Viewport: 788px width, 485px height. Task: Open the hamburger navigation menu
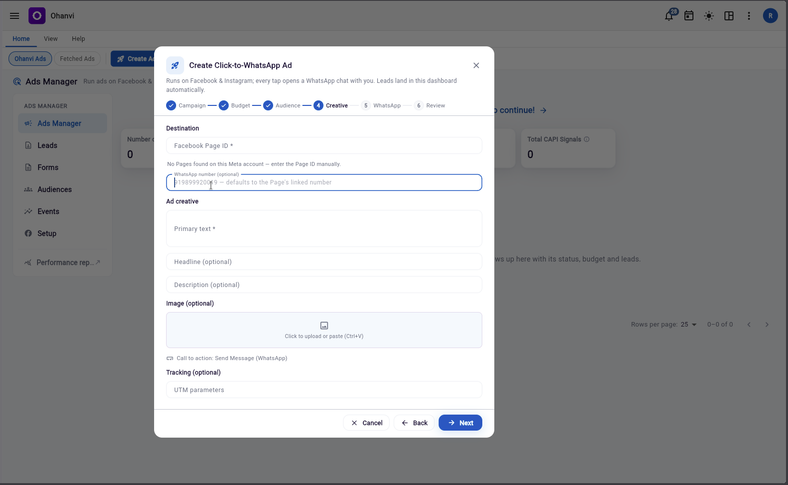point(15,16)
